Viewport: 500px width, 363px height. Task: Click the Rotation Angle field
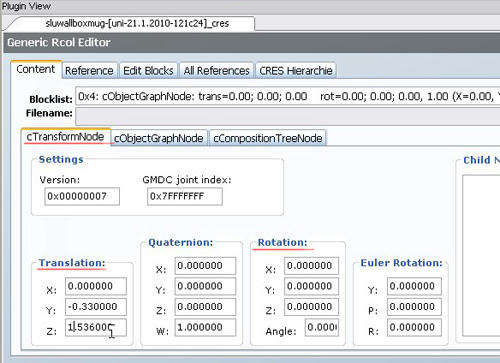click(322, 327)
